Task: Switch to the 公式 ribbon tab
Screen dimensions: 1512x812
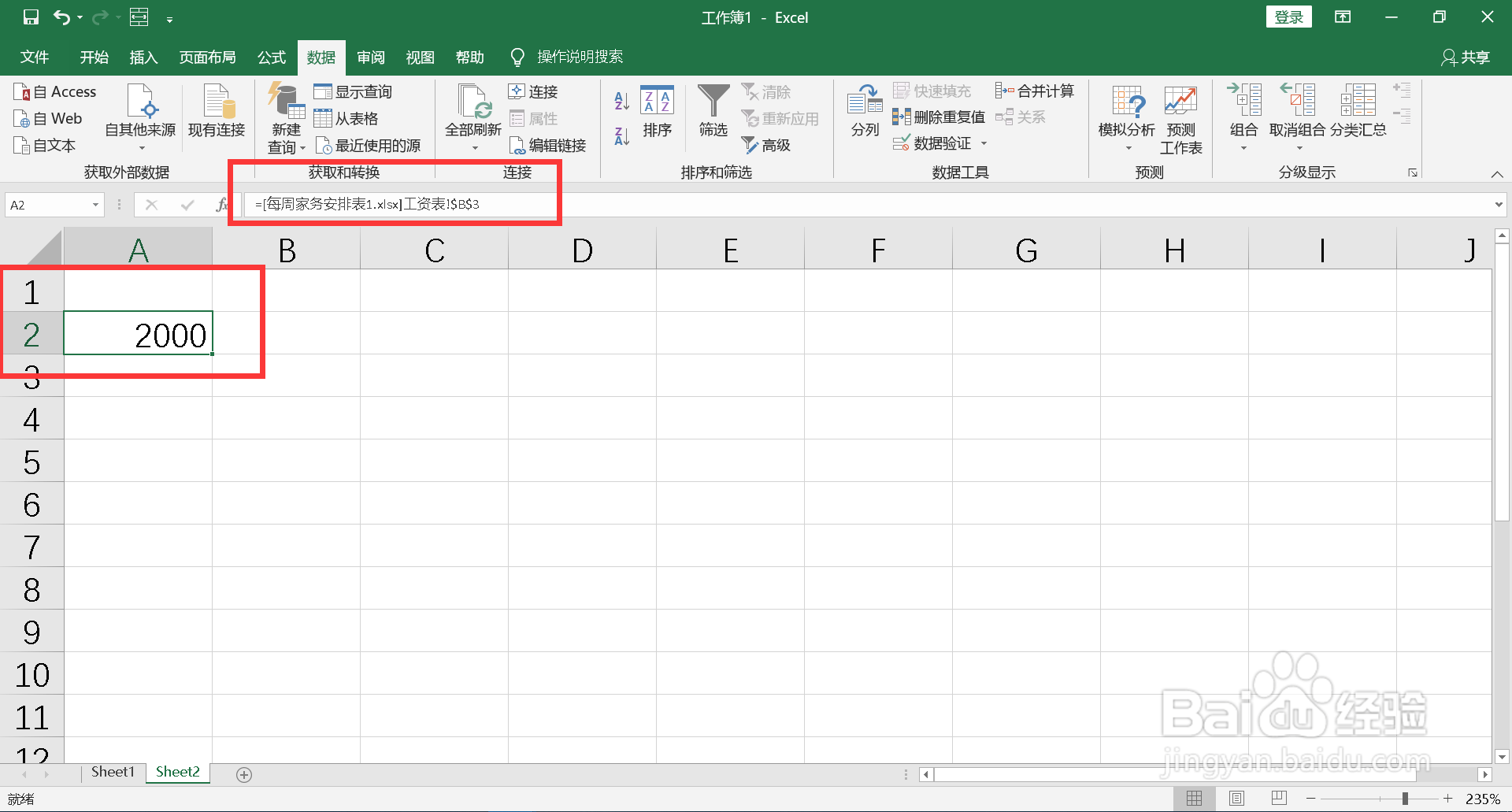Action: click(x=271, y=56)
